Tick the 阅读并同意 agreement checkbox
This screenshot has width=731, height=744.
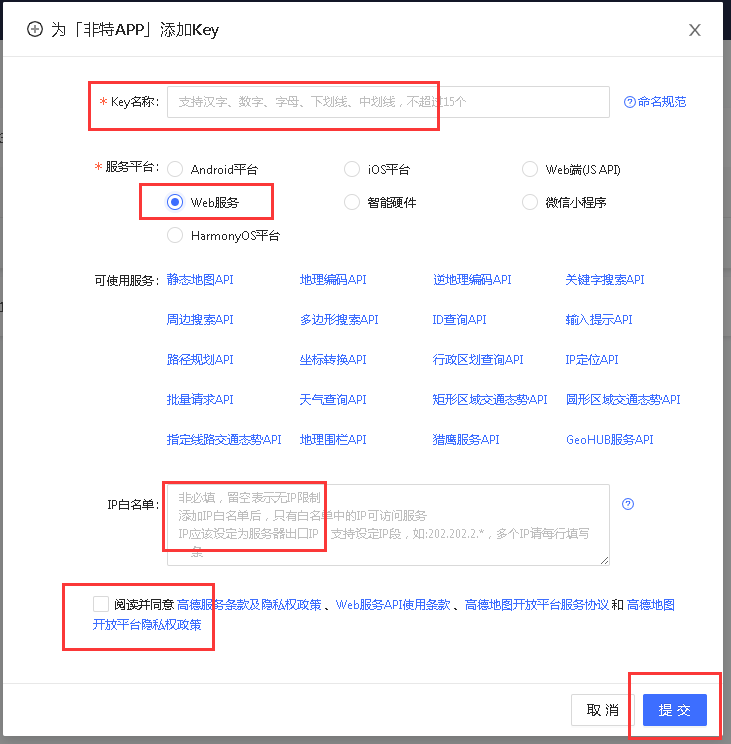point(100,604)
